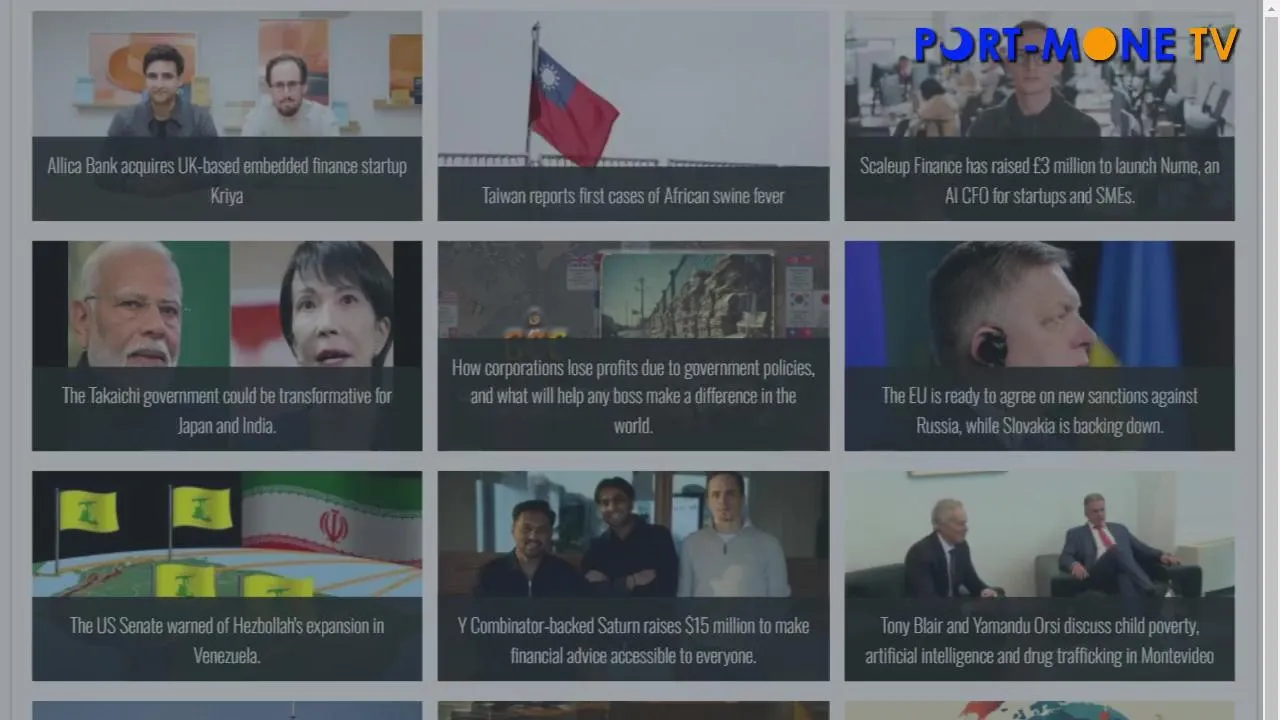Screen dimensions: 1280x720
Task: Open the Allica Bank acquires Kriya headline
Action: (x=227, y=180)
